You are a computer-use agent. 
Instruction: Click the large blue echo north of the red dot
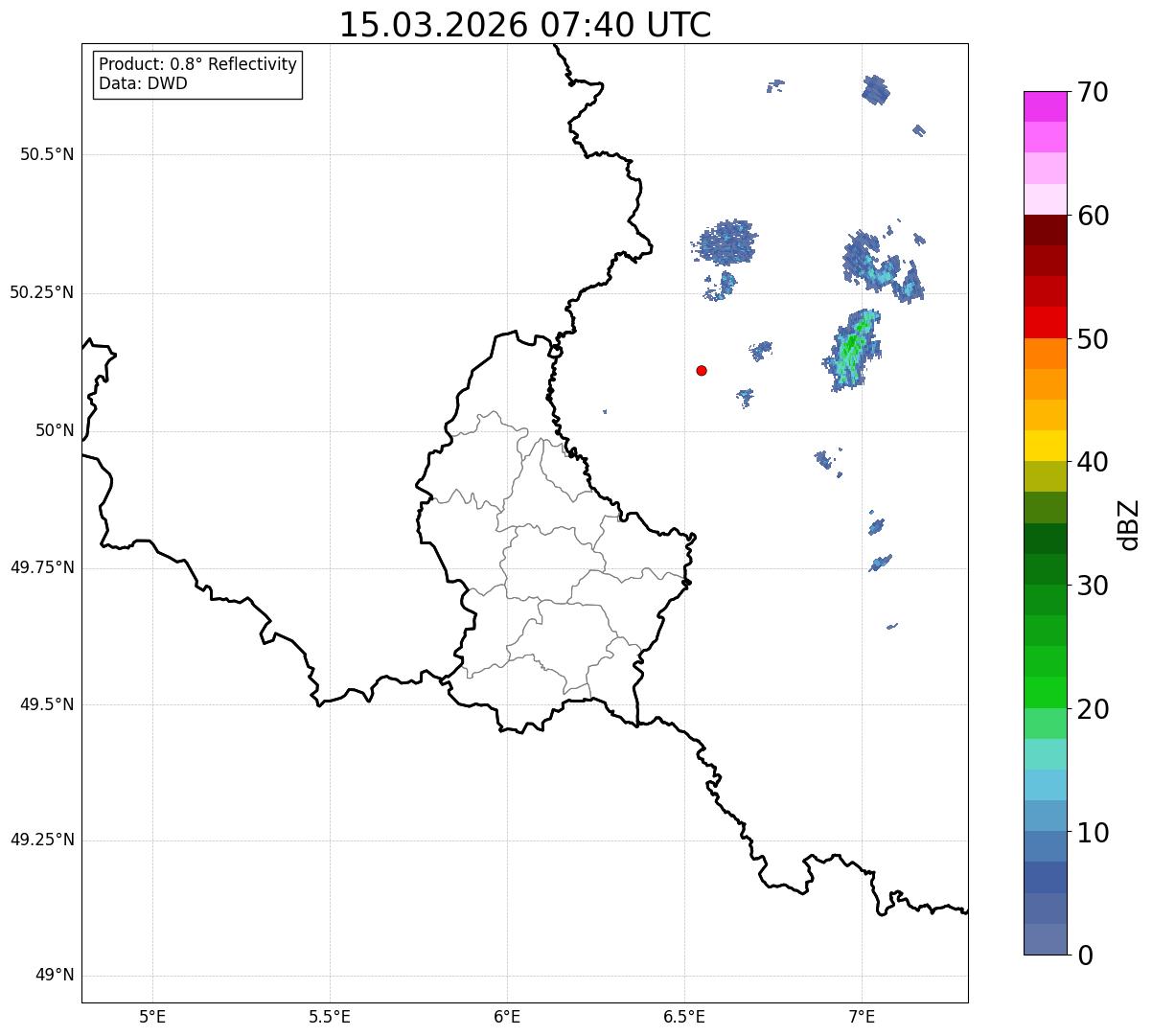[726, 242]
